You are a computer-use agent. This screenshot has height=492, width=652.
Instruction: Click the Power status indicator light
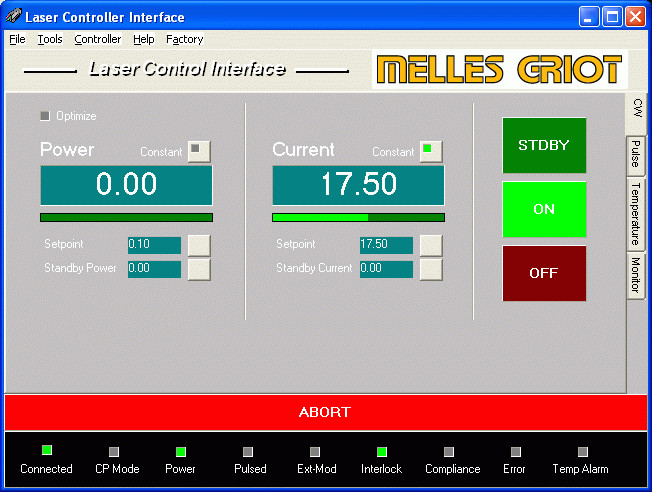(x=181, y=452)
